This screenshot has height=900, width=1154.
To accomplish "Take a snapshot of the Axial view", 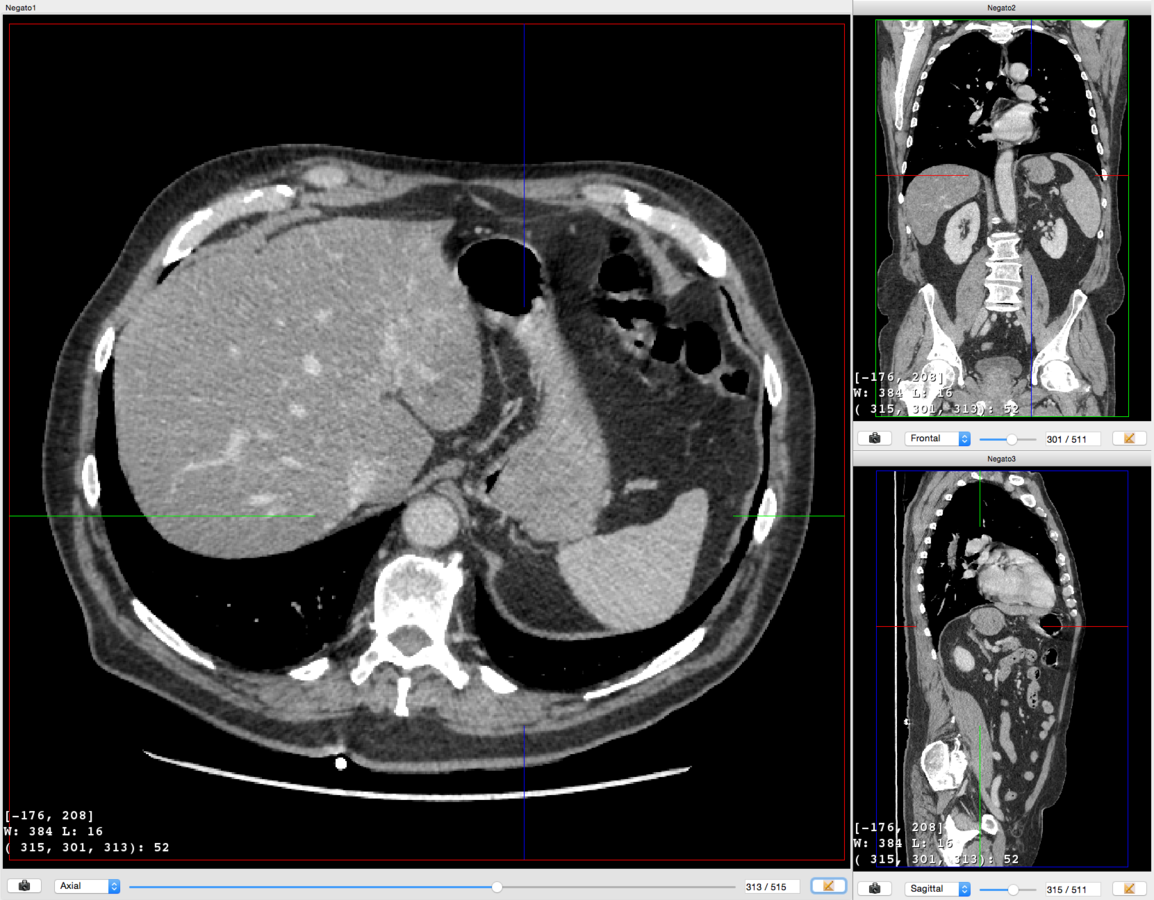I will point(24,886).
